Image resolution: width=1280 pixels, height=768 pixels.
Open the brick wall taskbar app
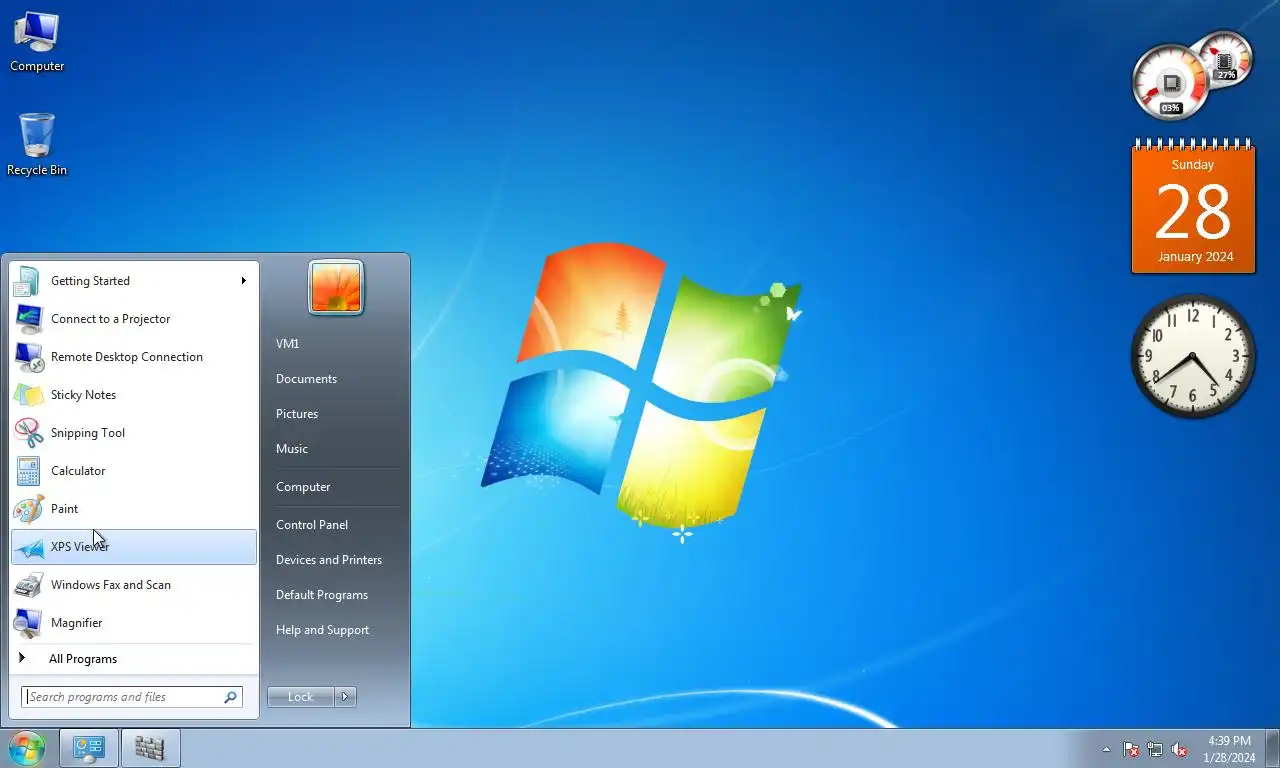(150, 748)
